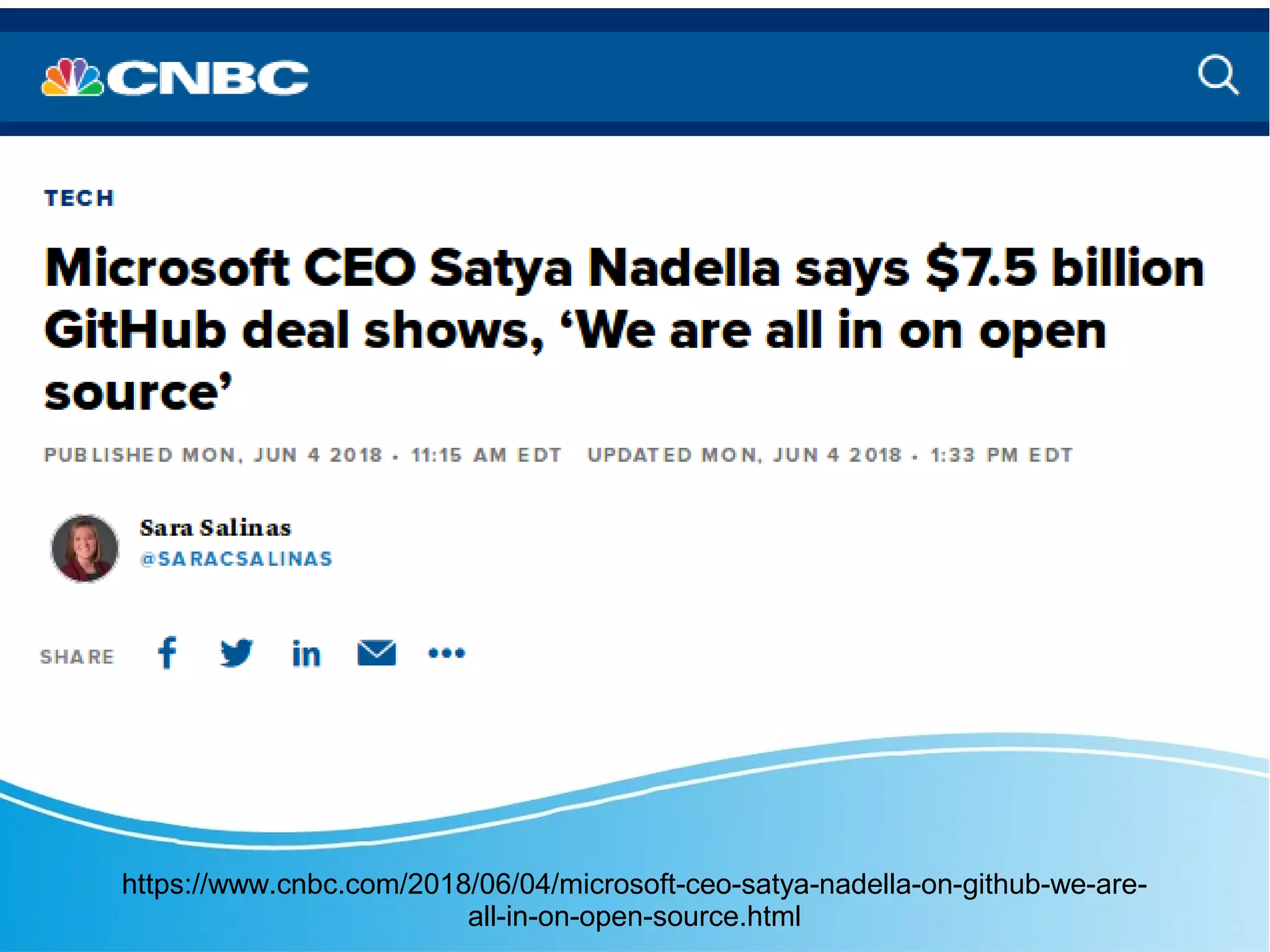1270x952 pixels.
Task: Share the article on Facebook
Action: tap(167, 652)
